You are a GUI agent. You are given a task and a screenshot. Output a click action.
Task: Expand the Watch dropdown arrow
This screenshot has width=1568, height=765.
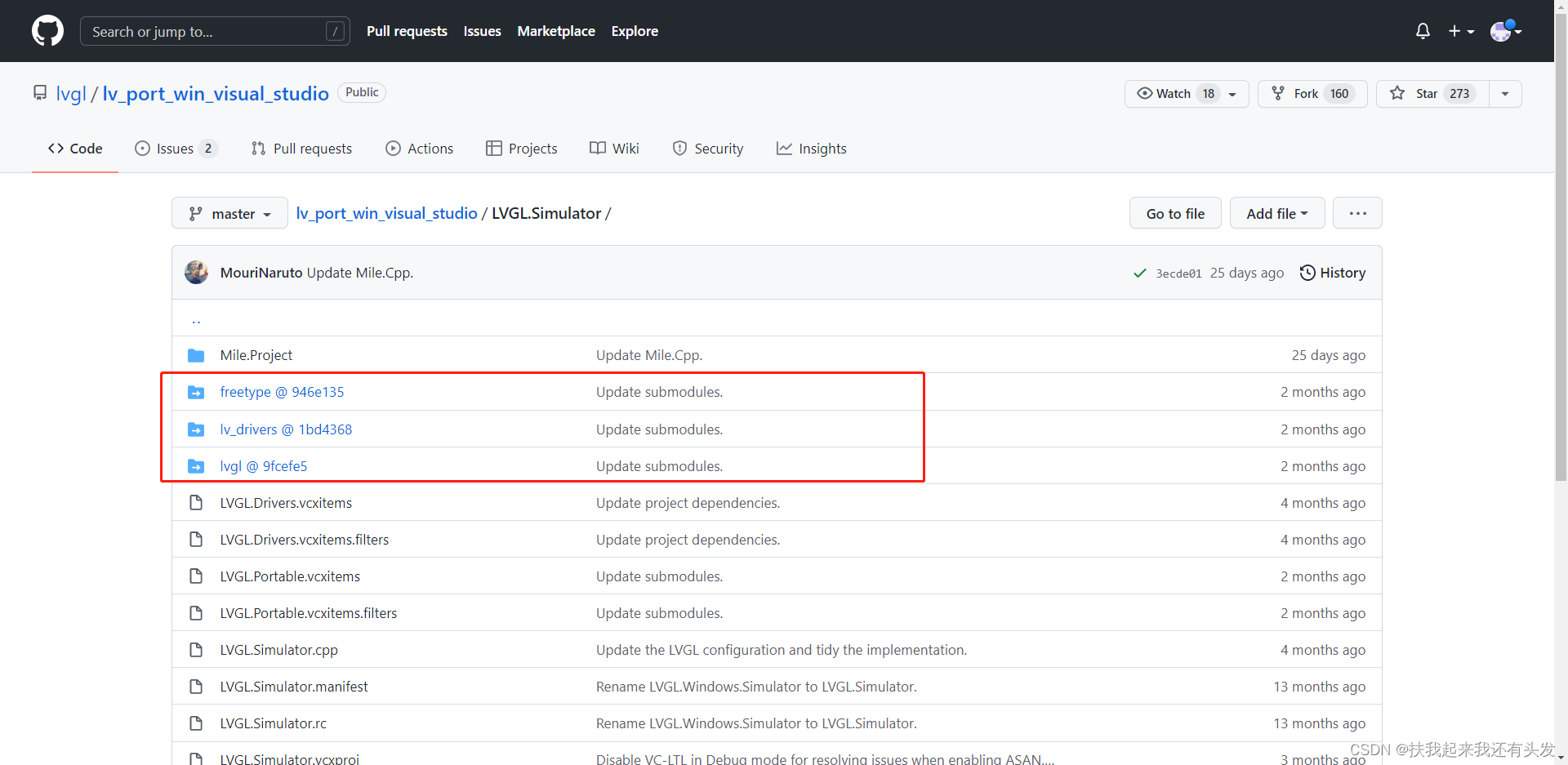pos(1233,94)
